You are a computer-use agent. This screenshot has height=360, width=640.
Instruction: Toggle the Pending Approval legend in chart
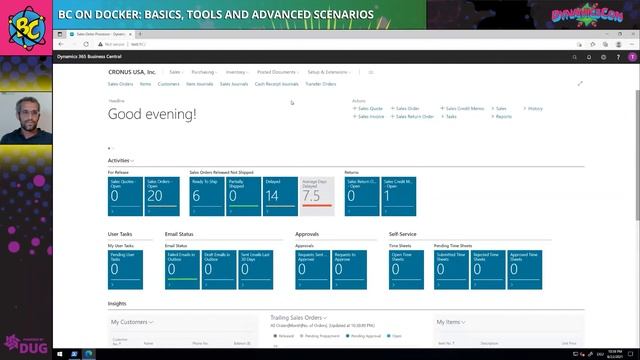(363, 336)
